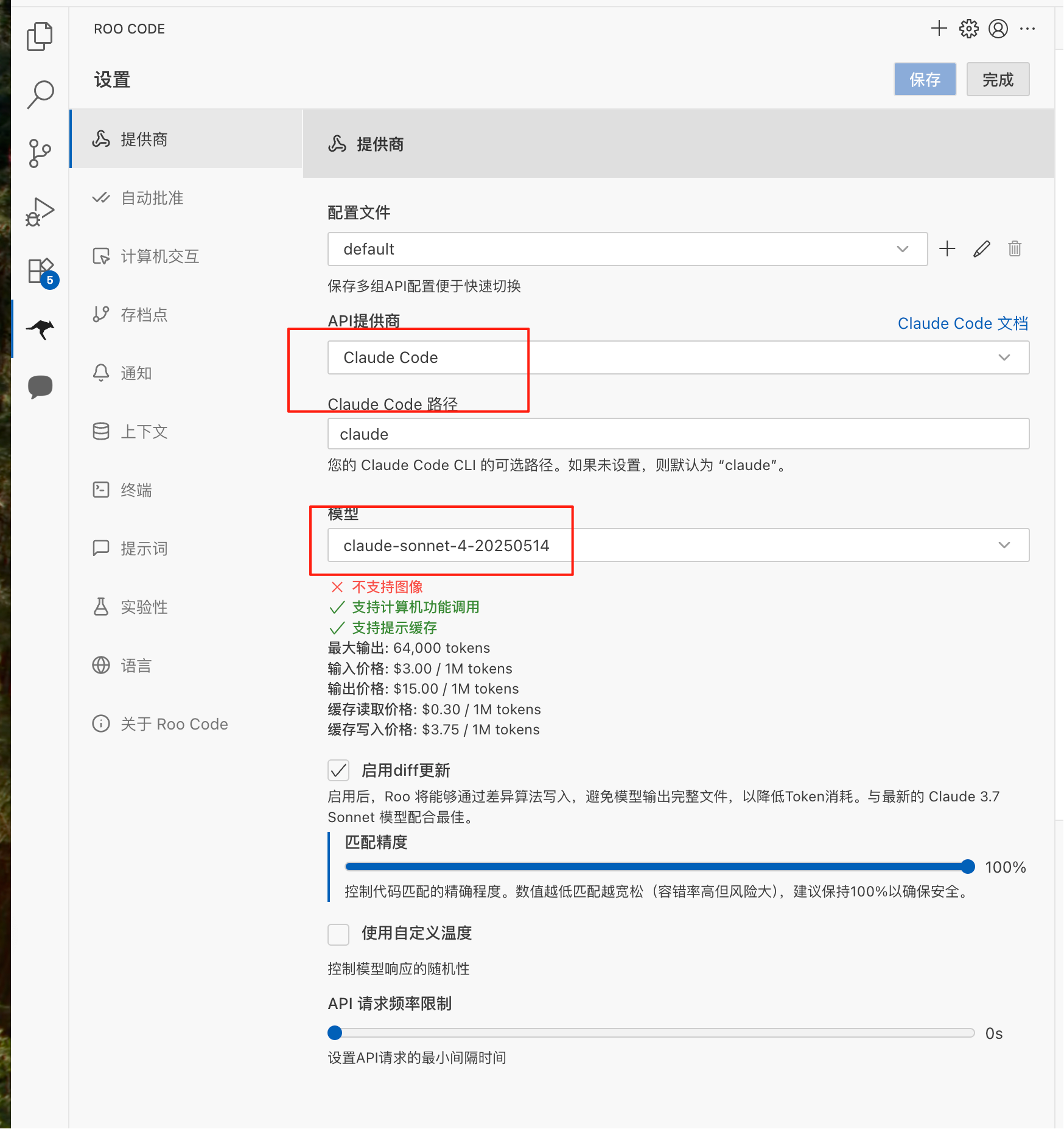Select the 上下文 settings tab

(x=187, y=432)
